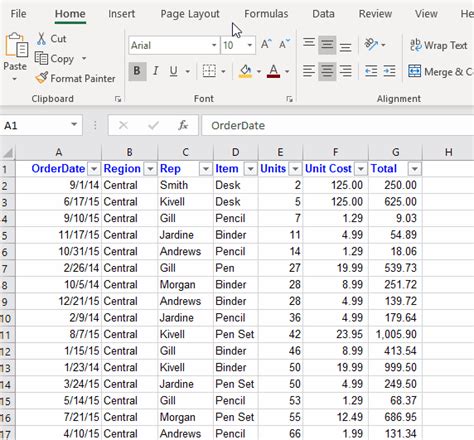474x440 pixels.
Task: Open Unit Cost filter dropdown
Action: 361,169
